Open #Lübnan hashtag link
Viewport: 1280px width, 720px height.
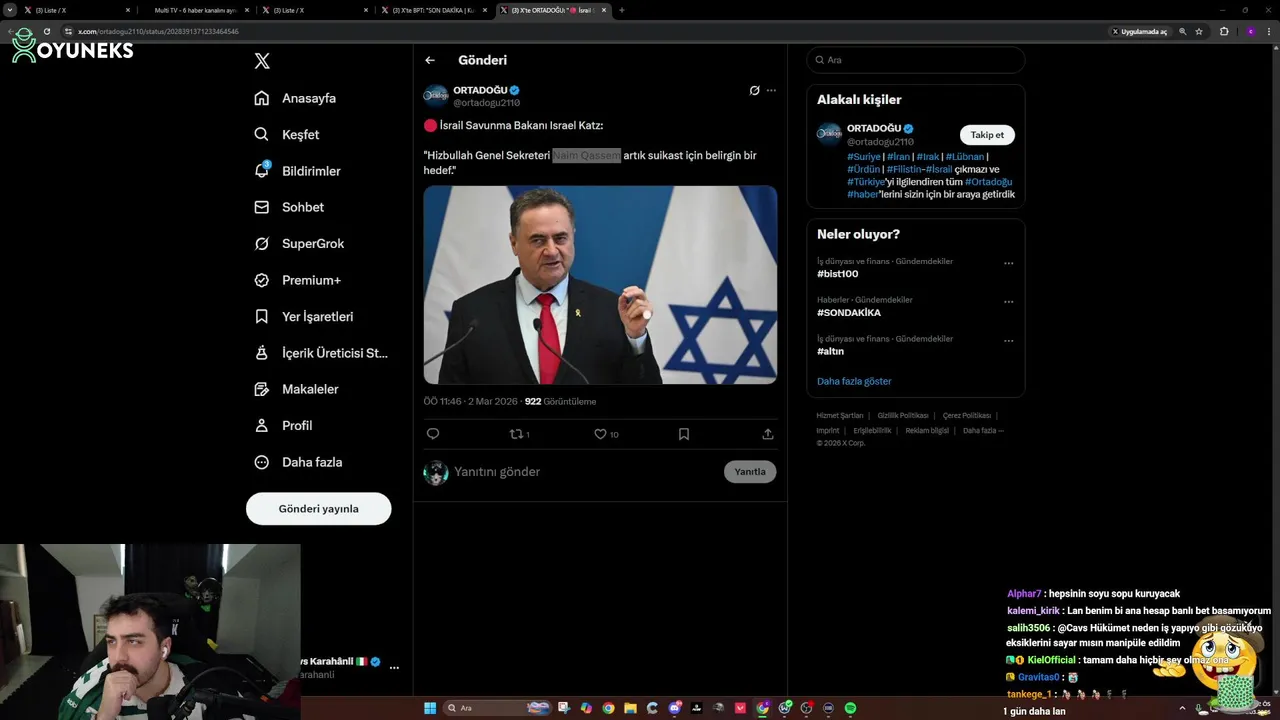coord(965,156)
